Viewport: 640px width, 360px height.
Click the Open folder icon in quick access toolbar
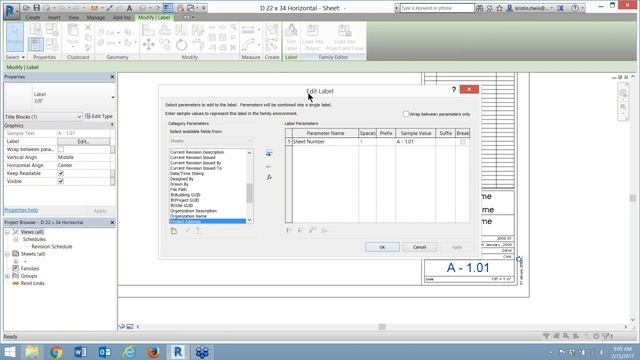coord(26,8)
